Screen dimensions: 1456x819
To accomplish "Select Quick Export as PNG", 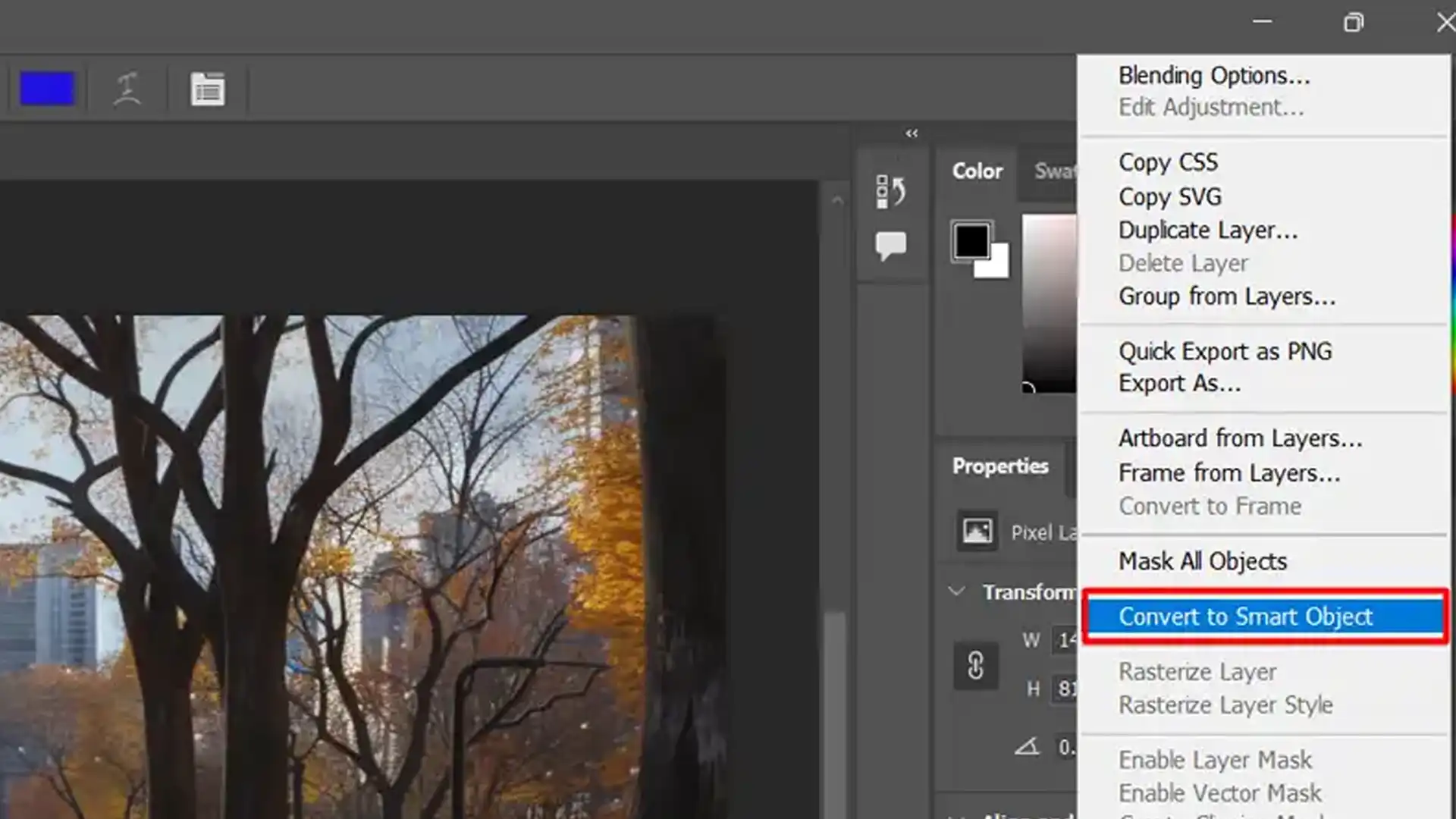I will click(x=1225, y=351).
